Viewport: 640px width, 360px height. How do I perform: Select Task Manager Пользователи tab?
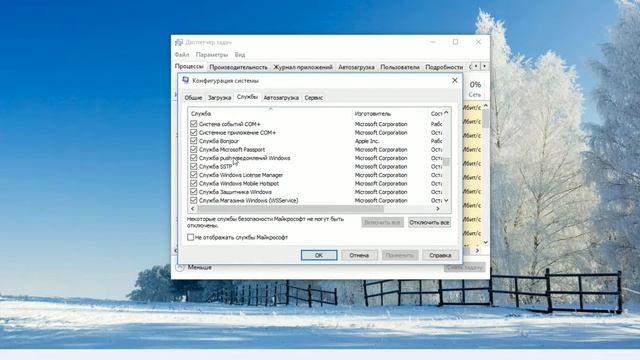(400, 67)
